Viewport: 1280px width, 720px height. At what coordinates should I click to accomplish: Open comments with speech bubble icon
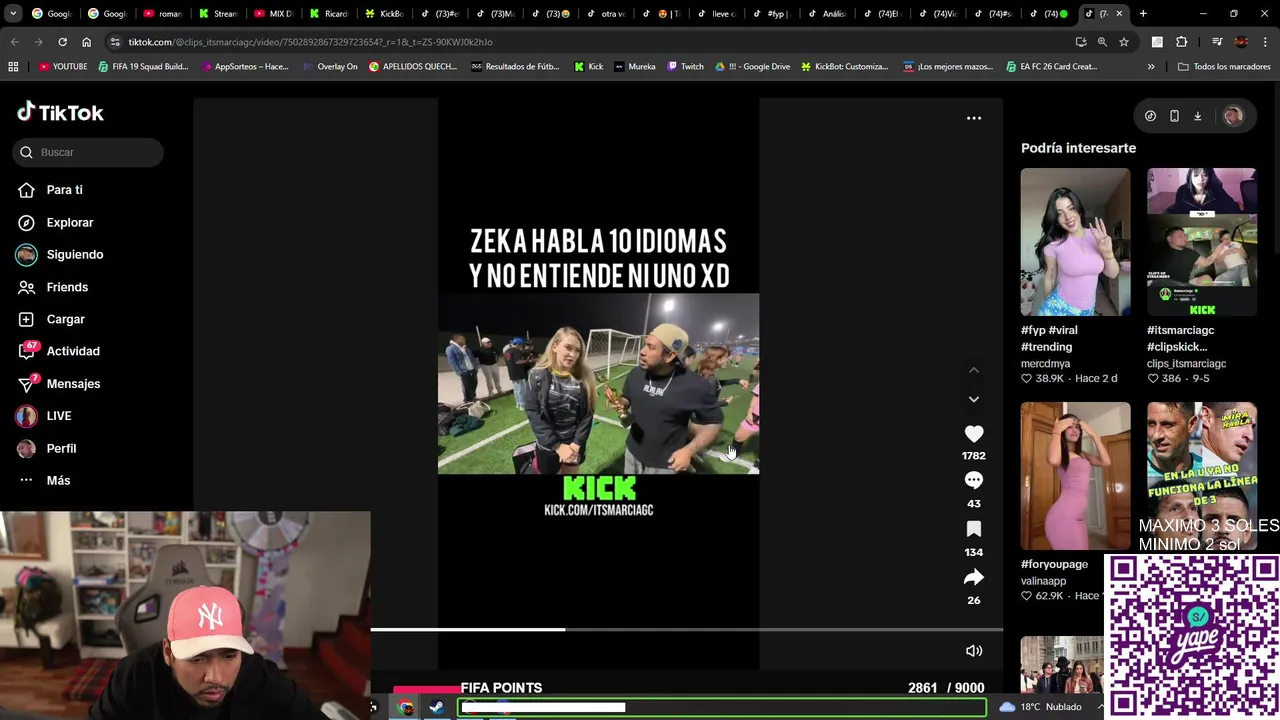[974, 481]
